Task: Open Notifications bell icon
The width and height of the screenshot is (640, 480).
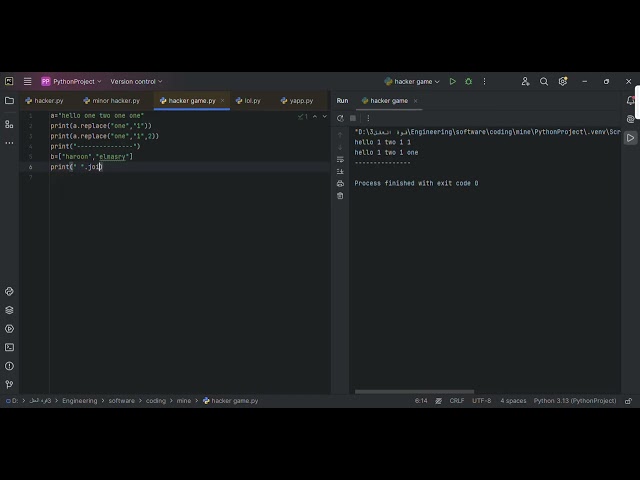Action: tap(631, 100)
